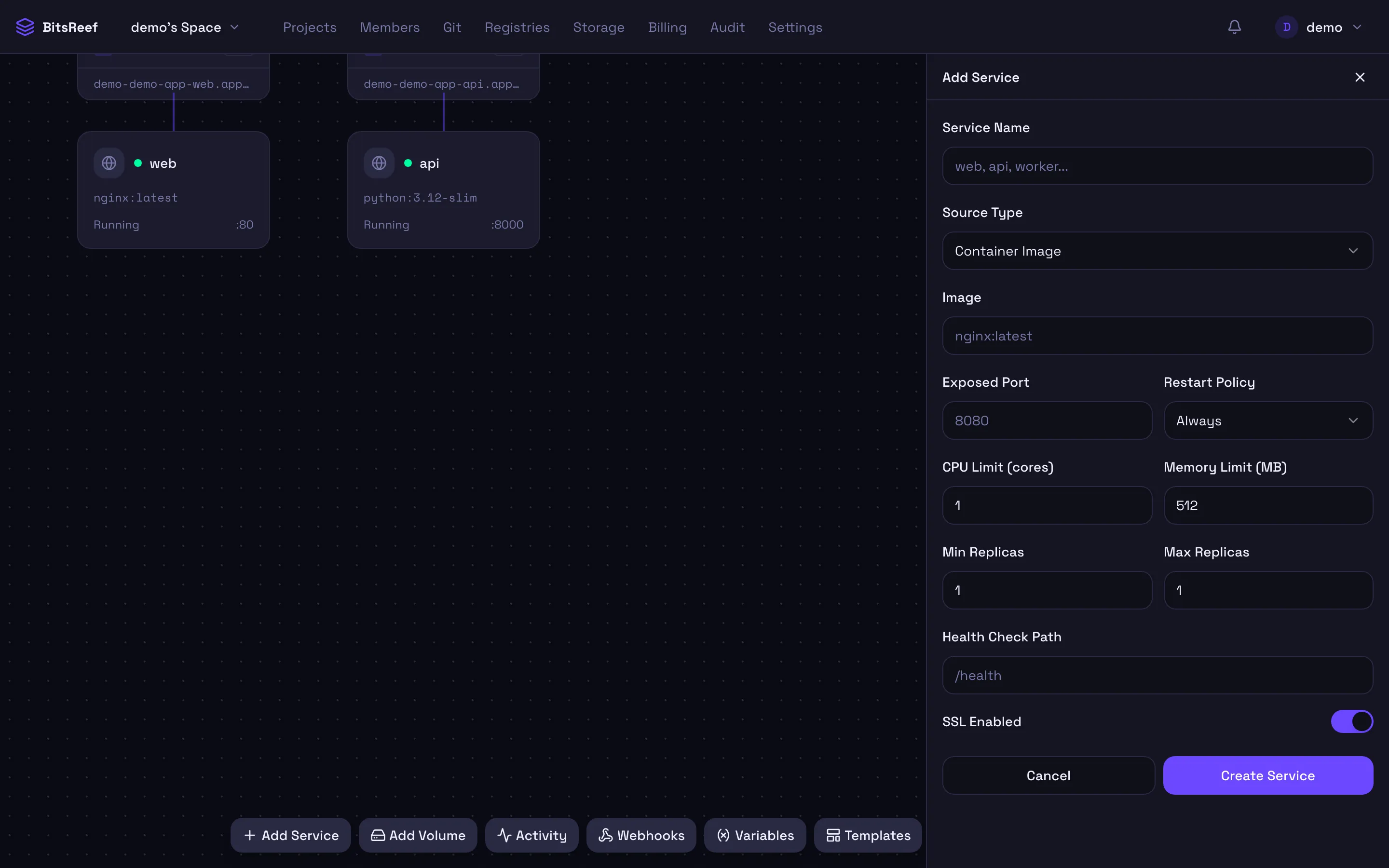Open the Restart Policy dropdown

(1268, 420)
